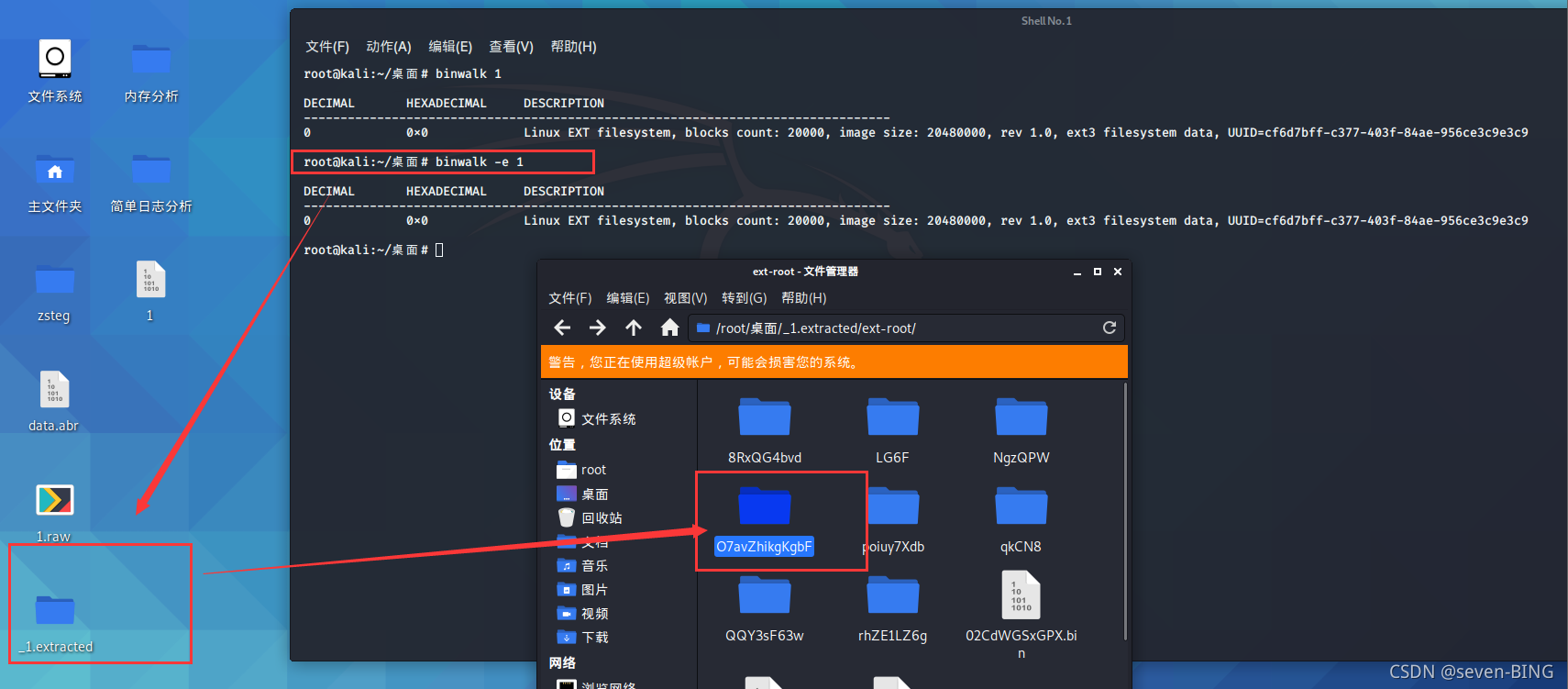Go to home folder in file manager
Viewport: 1568px width, 689px height.
(x=669, y=328)
